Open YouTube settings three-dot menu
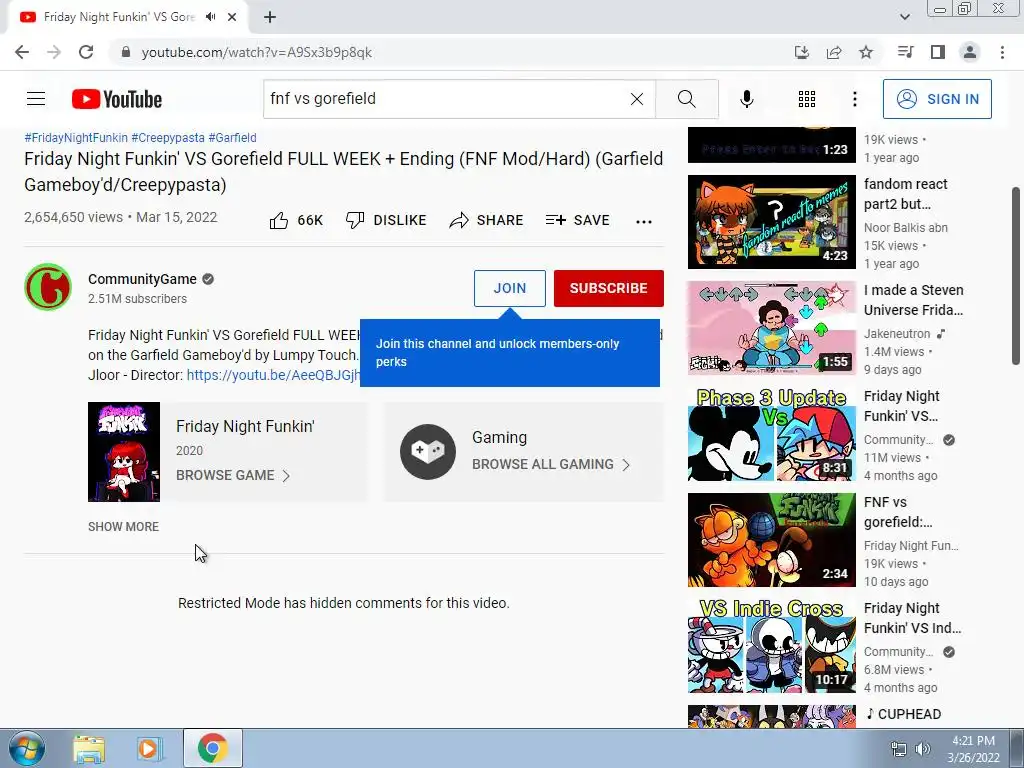 854,99
